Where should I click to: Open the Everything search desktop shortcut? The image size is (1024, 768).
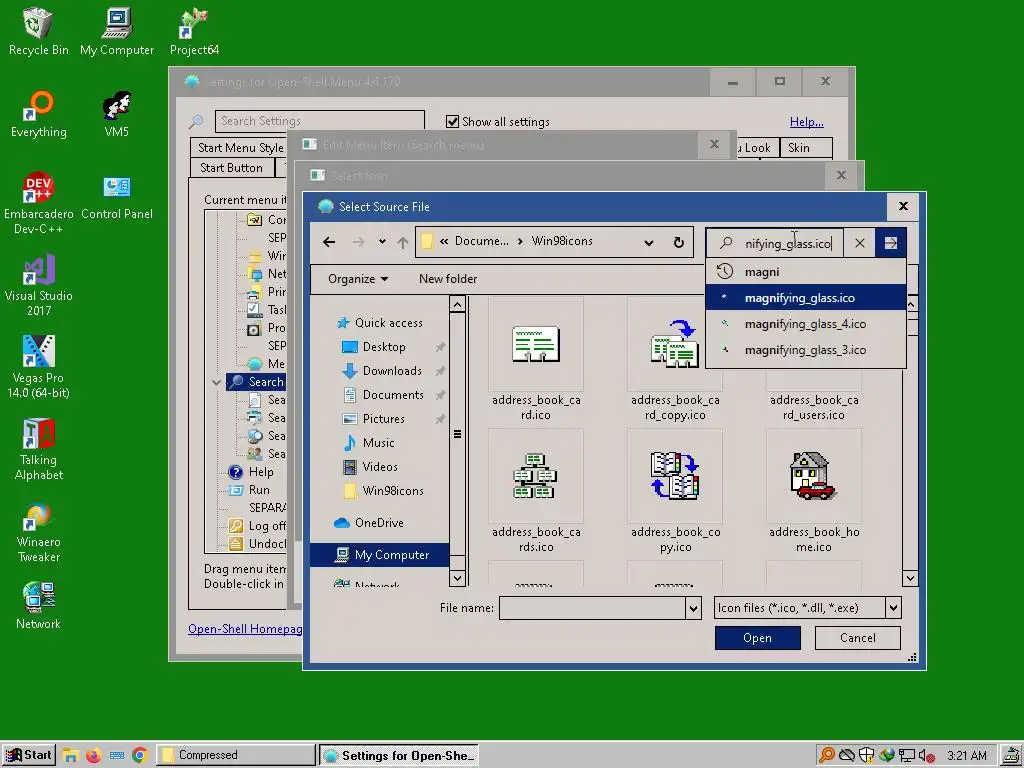pos(39,114)
